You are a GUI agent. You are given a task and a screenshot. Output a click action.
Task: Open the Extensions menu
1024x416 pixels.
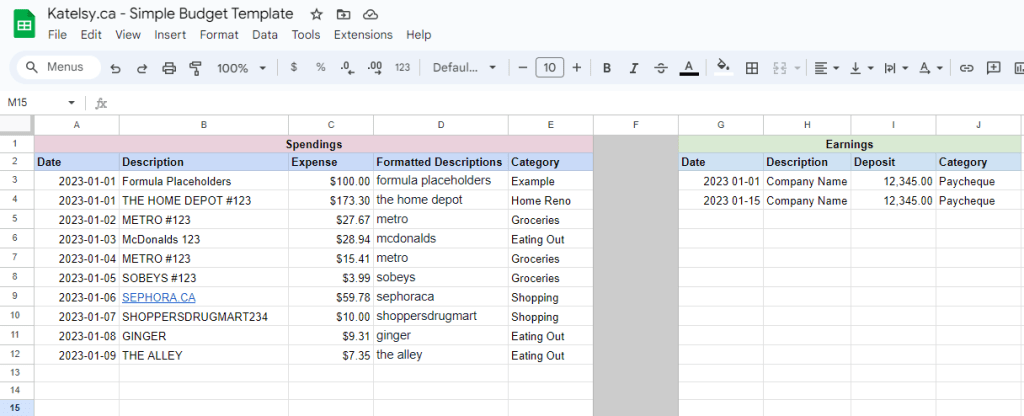point(363,35)
